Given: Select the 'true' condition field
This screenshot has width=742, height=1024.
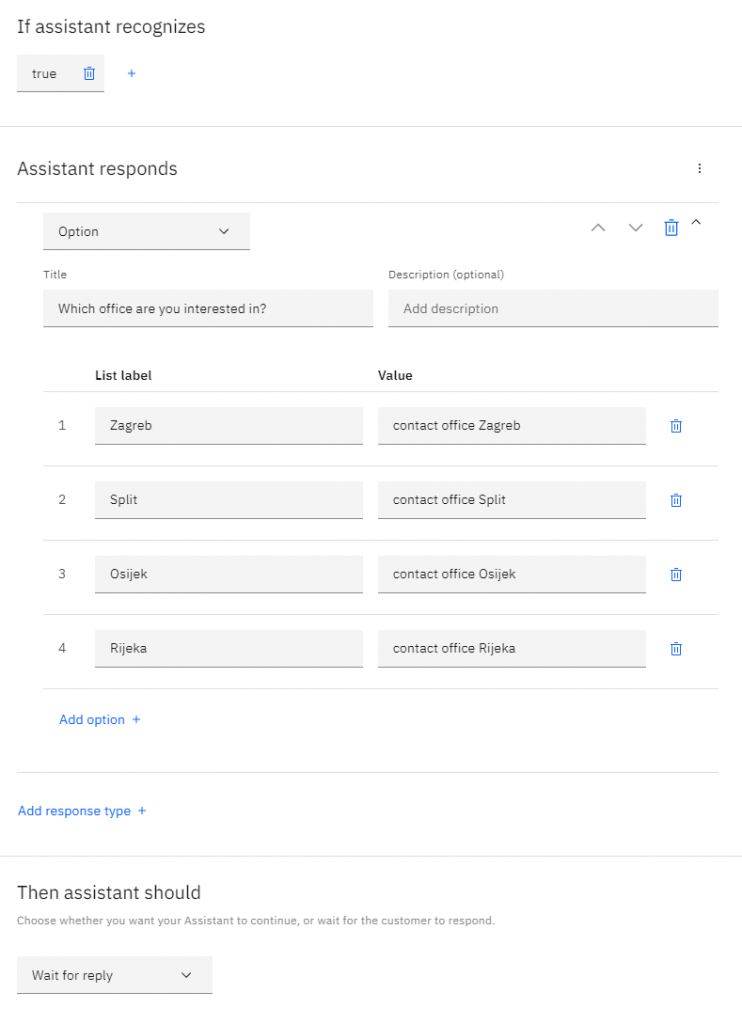Looking at the screenshot, I should 45,74.
